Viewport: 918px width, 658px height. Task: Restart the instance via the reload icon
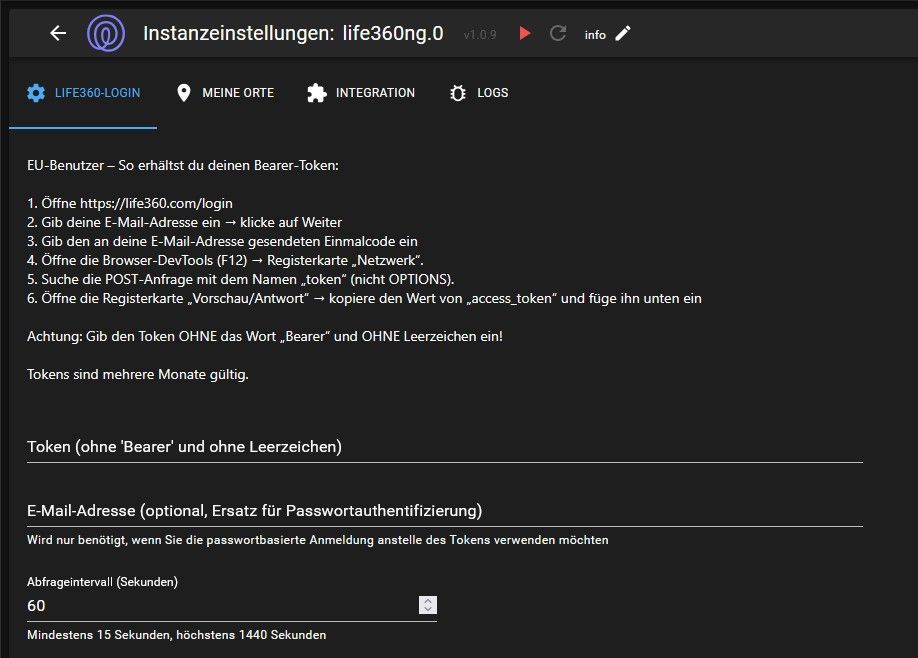click(x=558, y=33)
